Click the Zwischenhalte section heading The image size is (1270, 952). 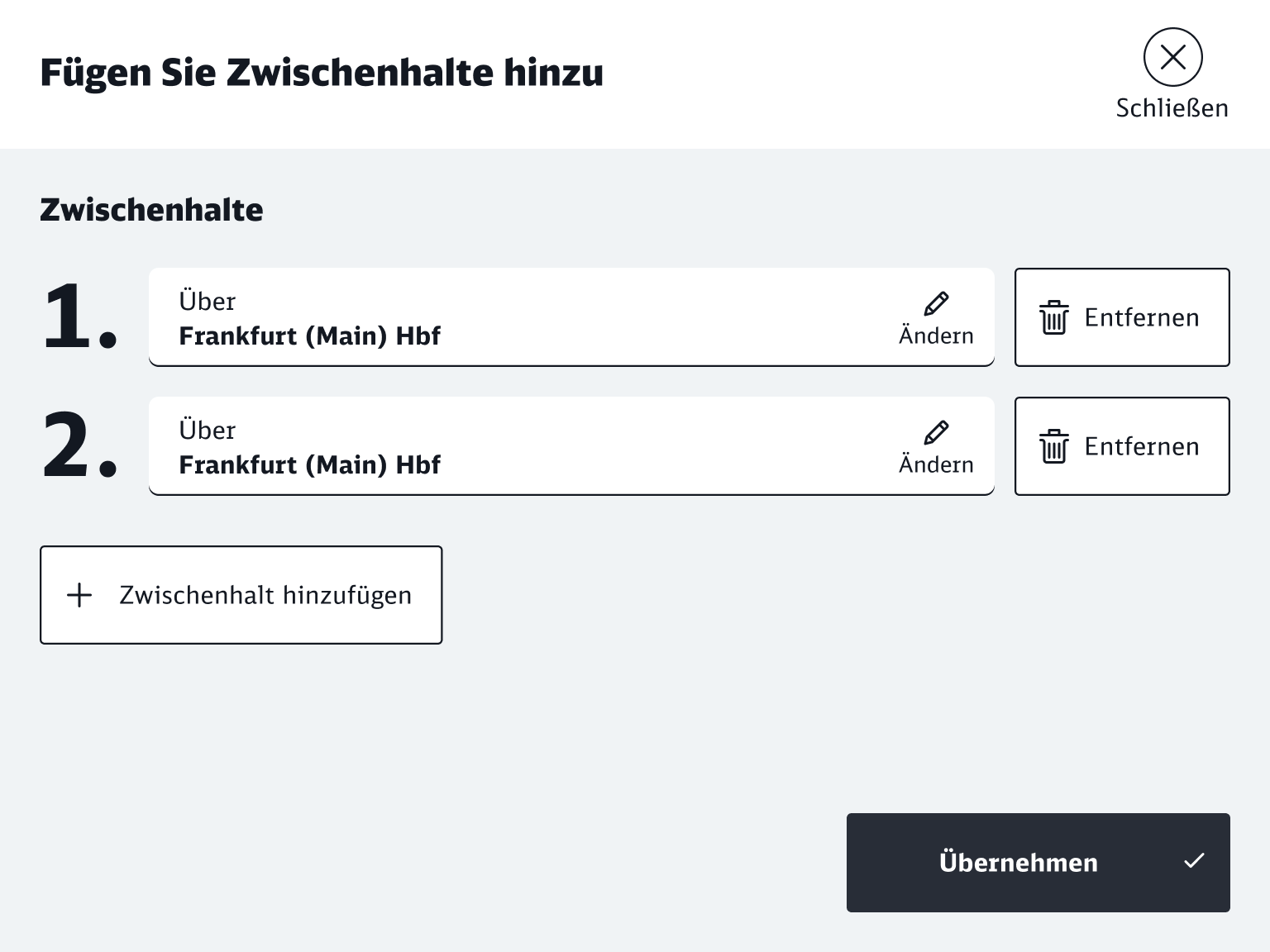151,209
